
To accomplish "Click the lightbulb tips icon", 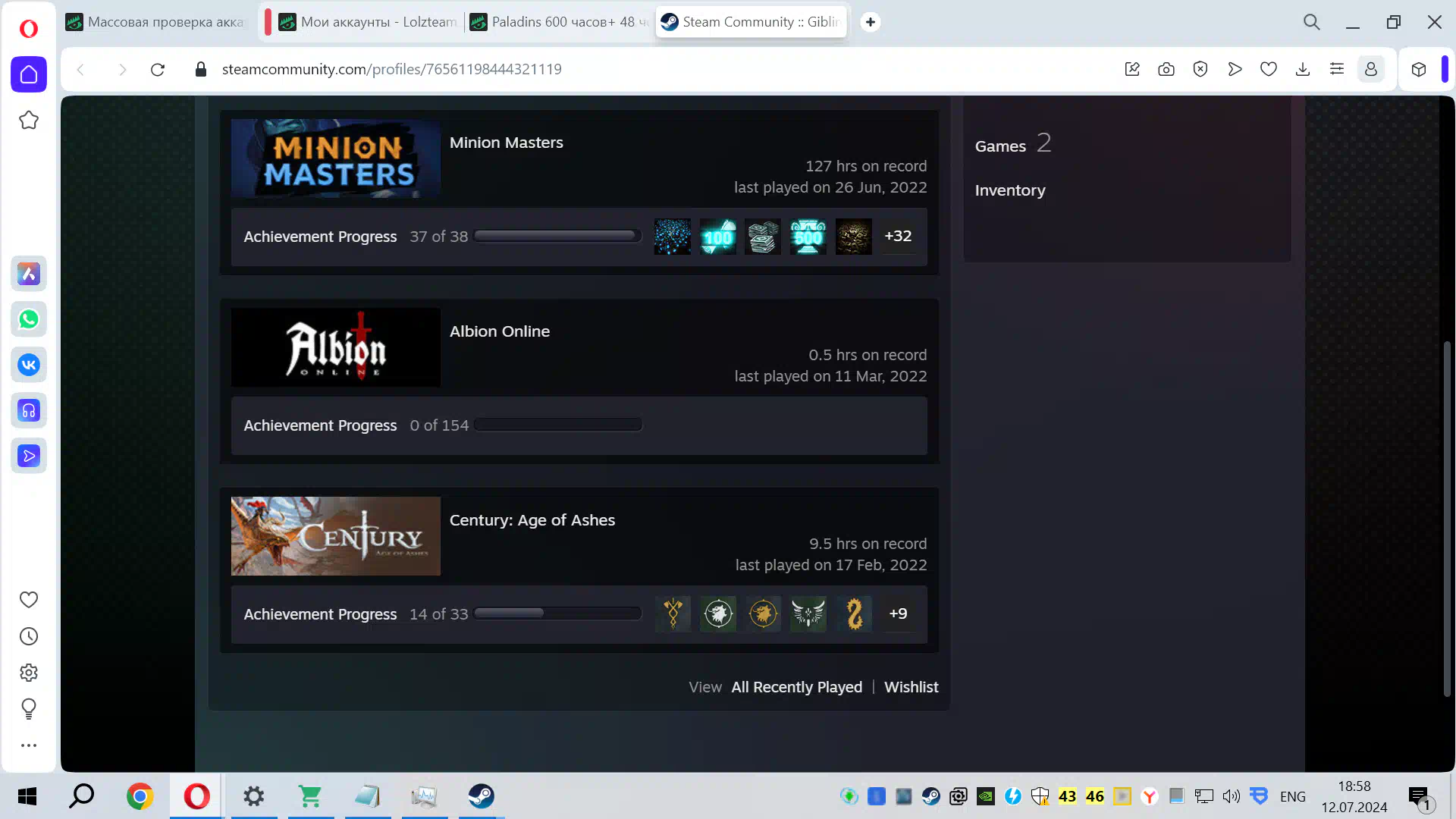I will (x=29, y=709).
